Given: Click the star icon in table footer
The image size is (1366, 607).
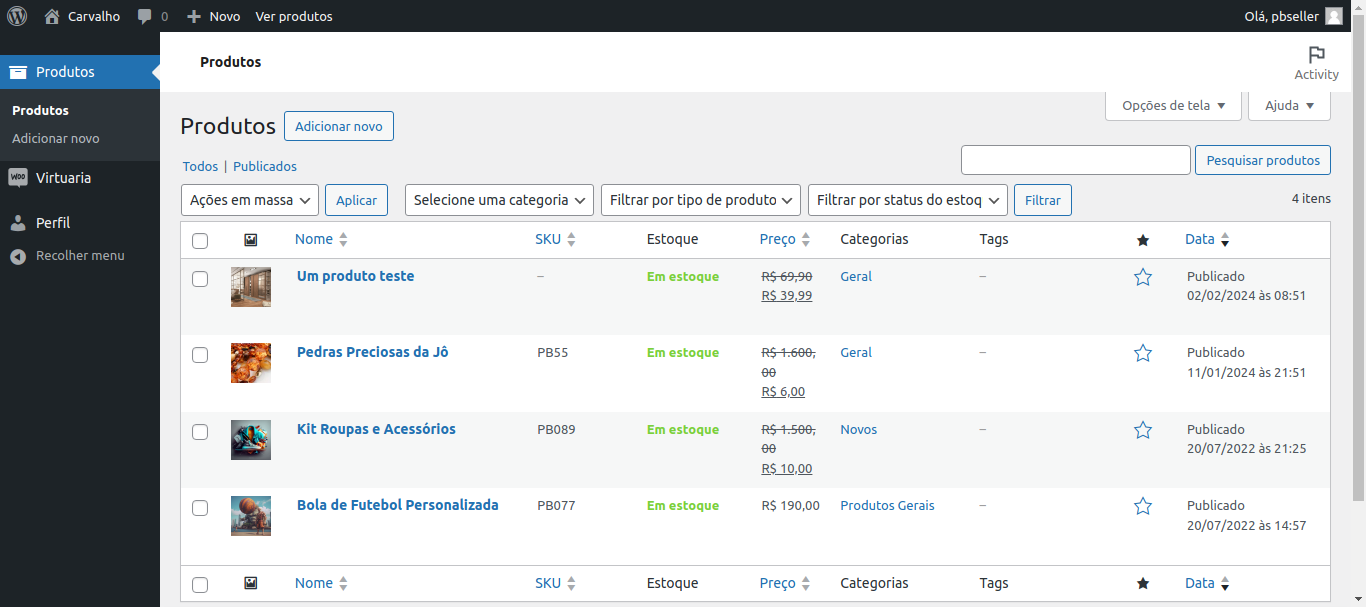Looking at the screenshot, I should pos(1143,583).
